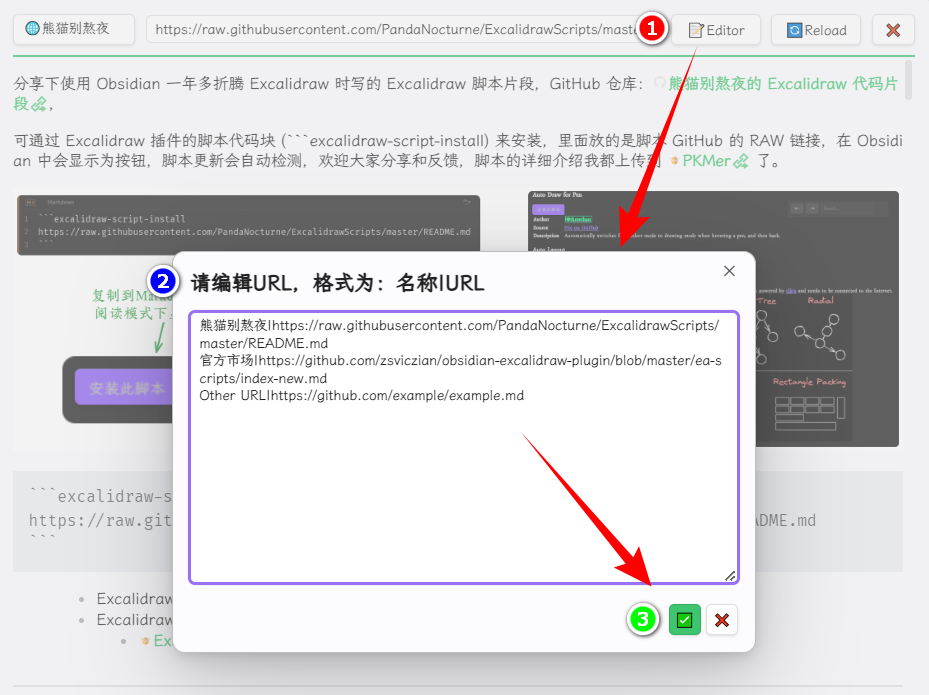Click the code block beginning ```excalidraw-s
The height and width of the screenshot is (695, 929).
(457, 521)
